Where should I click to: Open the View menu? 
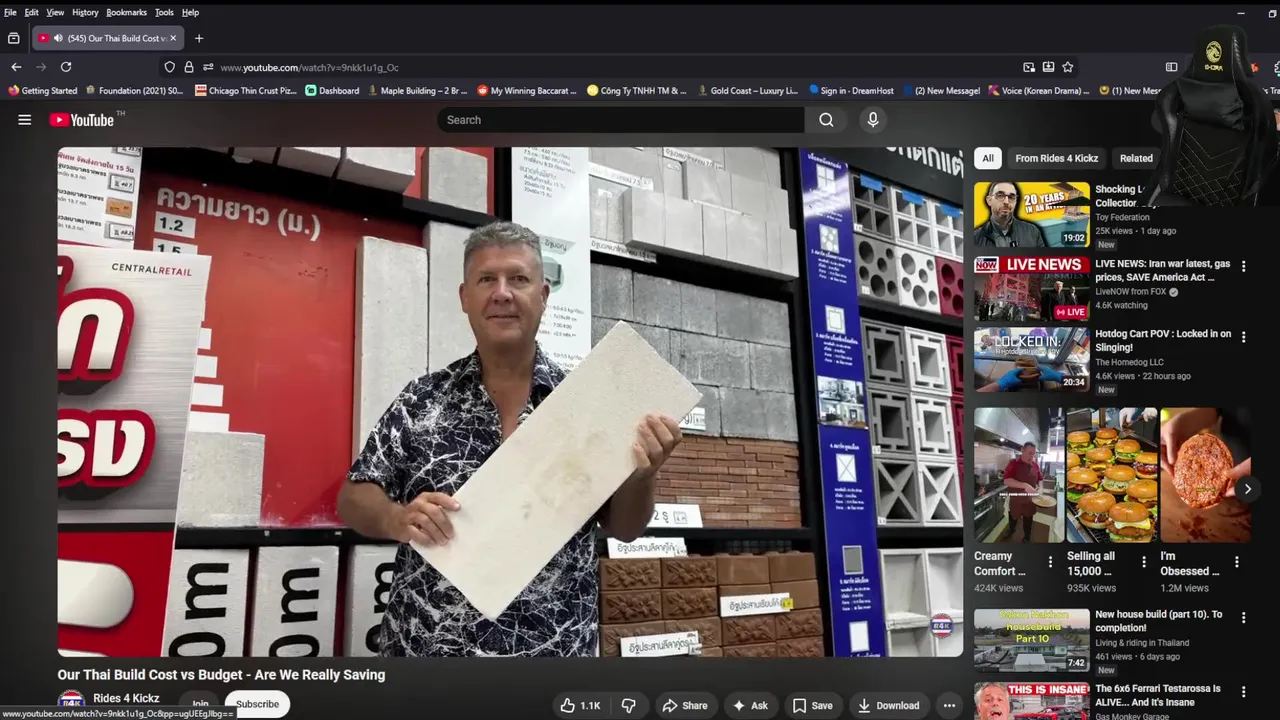click(55, 12)
